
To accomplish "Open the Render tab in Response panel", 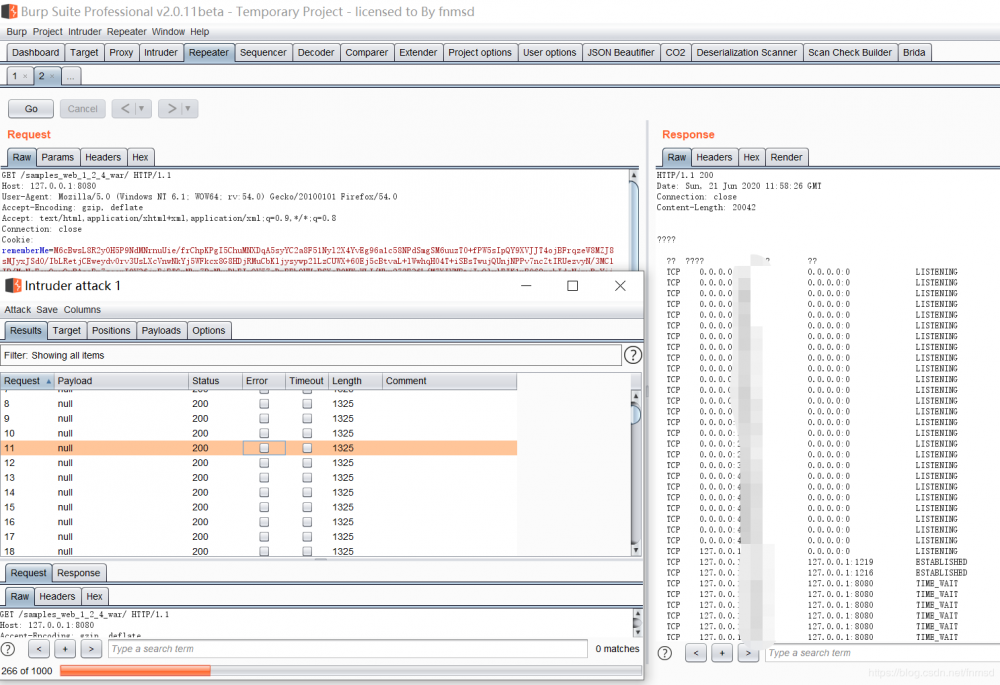I will (786, 157).
